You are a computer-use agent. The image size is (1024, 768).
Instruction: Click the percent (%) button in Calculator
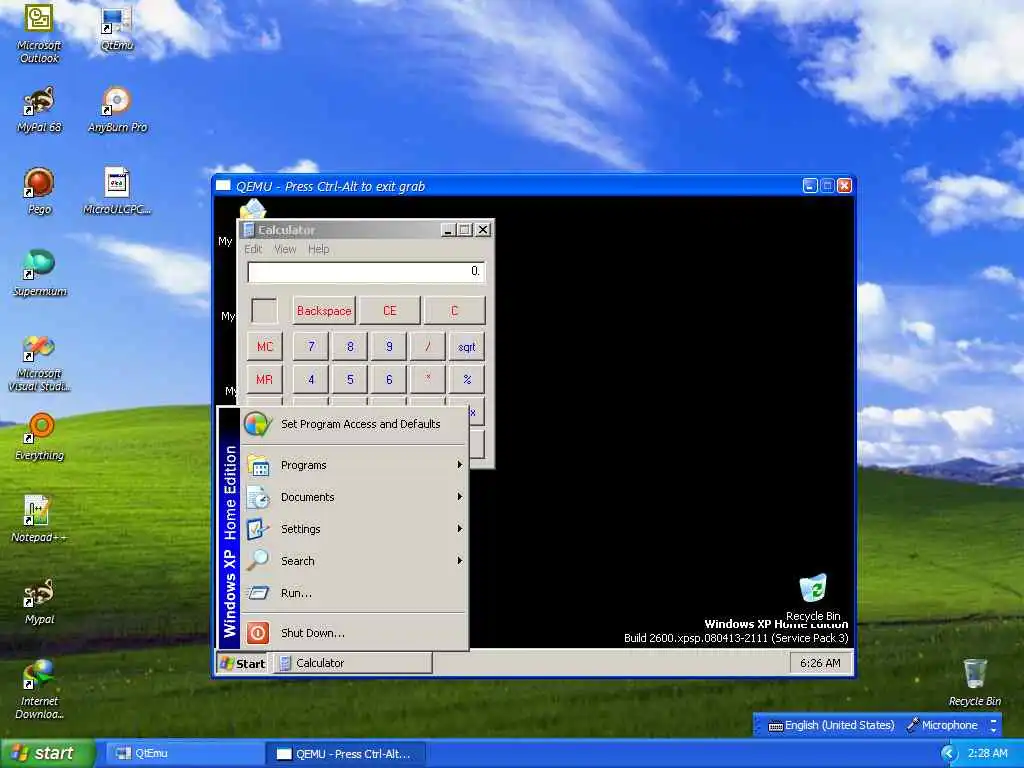point(467,379)
